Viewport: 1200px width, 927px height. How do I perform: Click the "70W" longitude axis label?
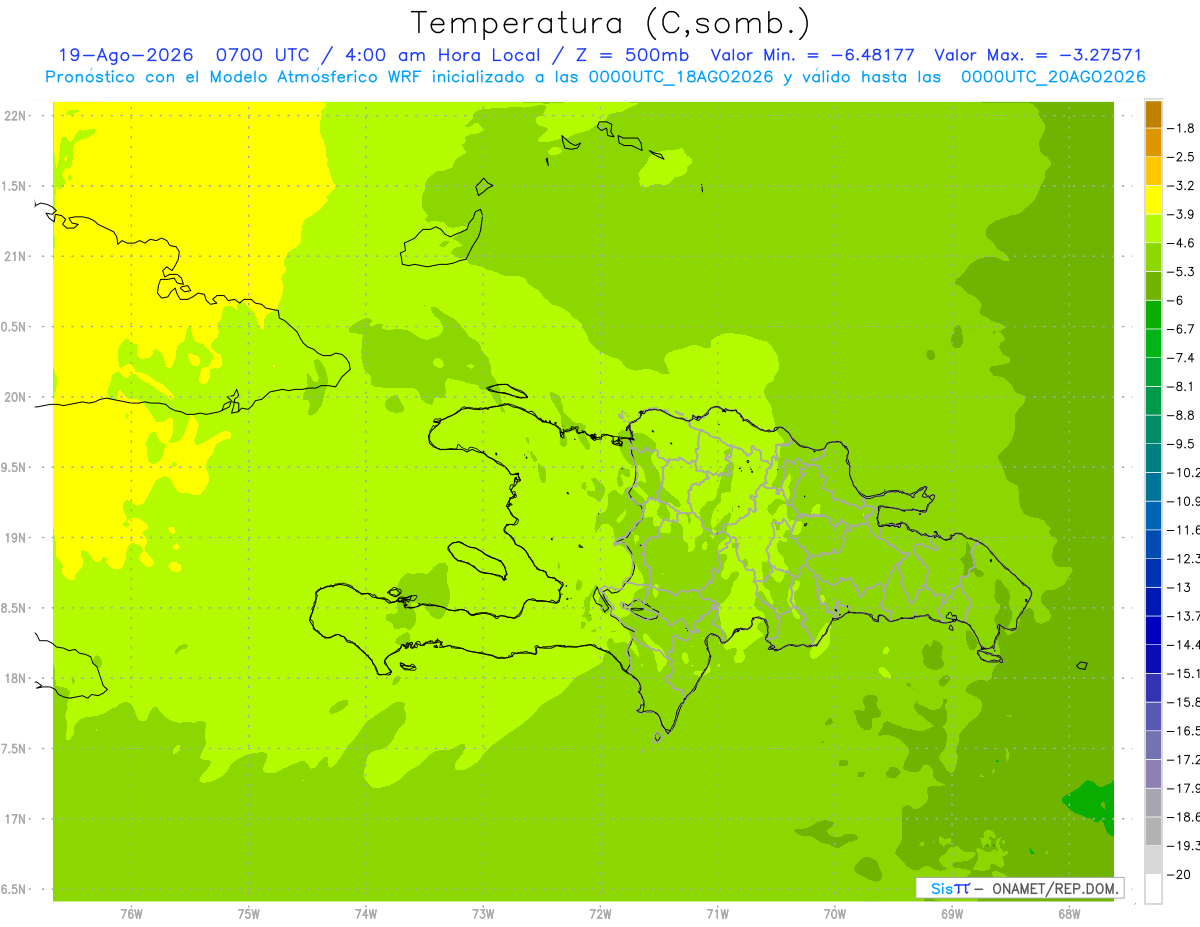click(834, 914)
